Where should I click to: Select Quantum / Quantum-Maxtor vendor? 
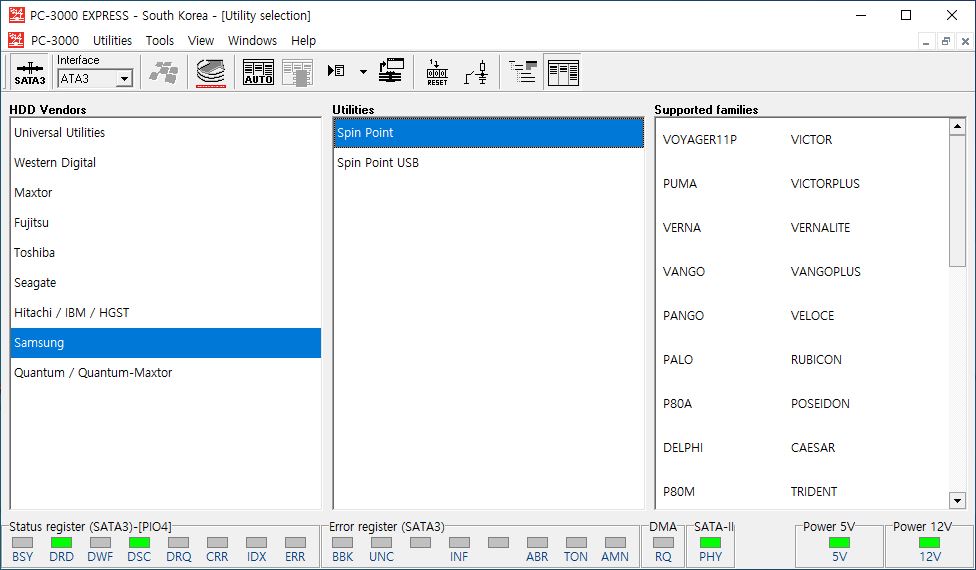tap(166, 373)
